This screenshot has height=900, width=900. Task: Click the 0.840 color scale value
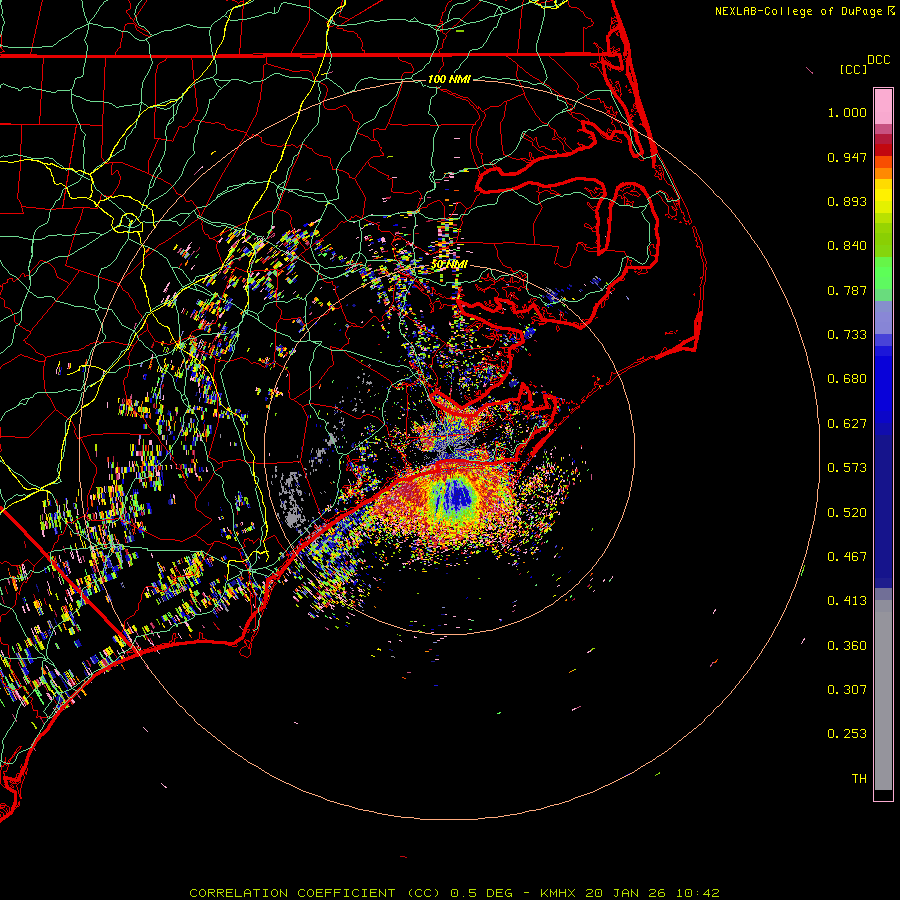[x=847, y=246]
